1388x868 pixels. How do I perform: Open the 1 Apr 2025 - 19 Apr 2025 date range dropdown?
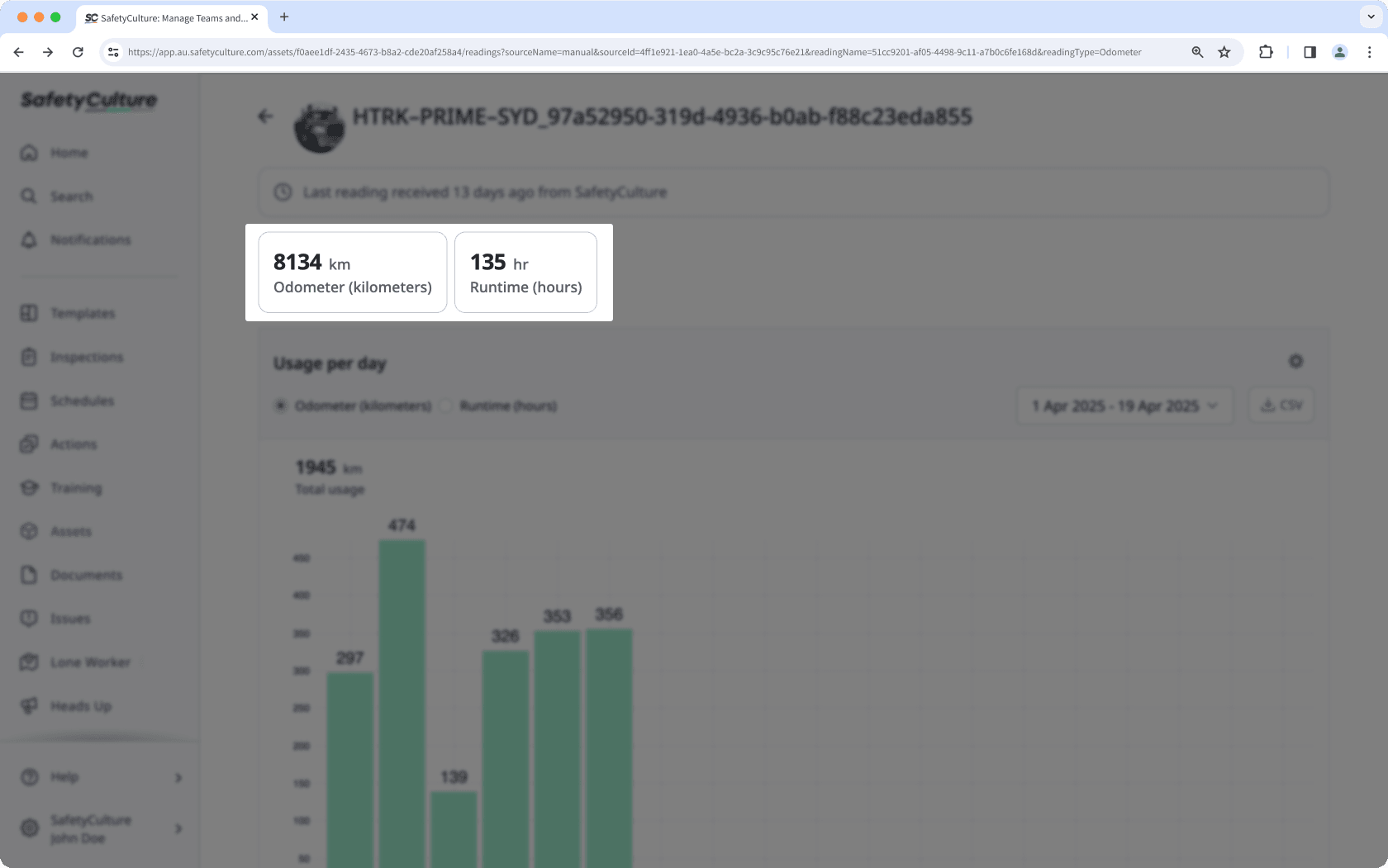coord(1124,406)
